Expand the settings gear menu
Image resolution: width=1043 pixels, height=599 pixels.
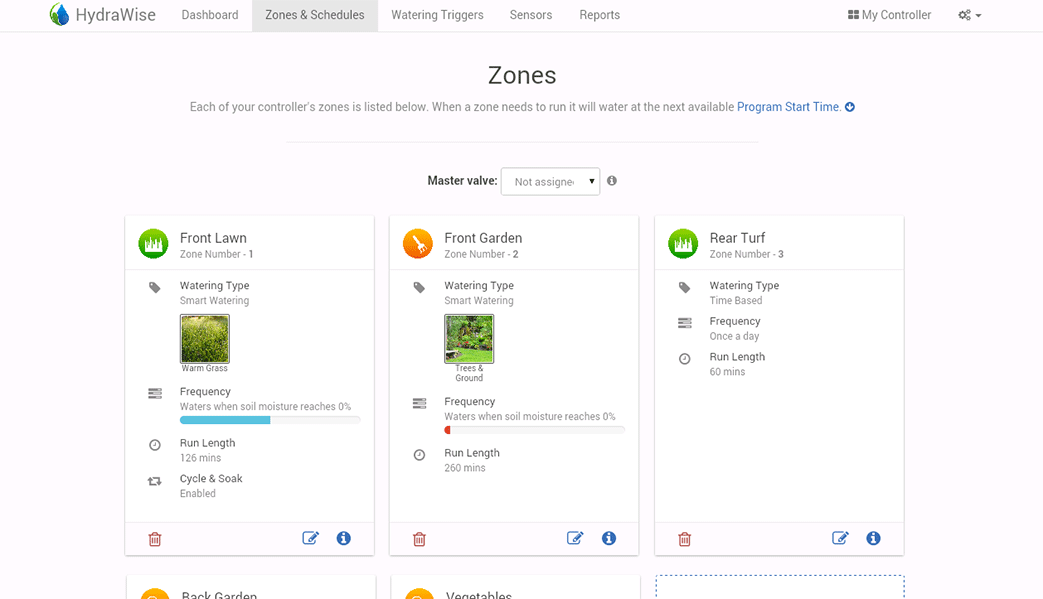[x=969, y=15]
